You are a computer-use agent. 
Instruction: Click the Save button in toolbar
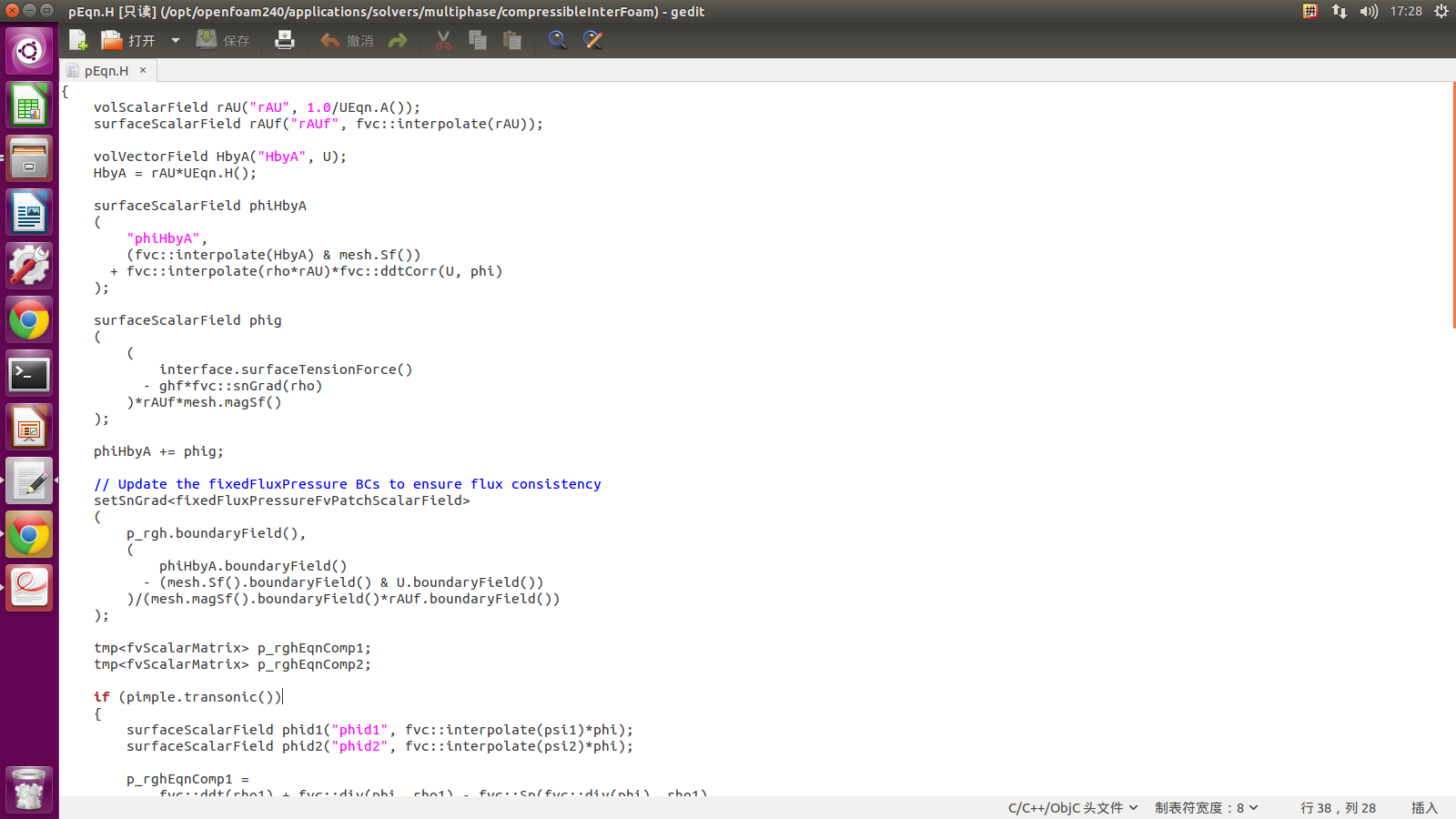point(223,40)
